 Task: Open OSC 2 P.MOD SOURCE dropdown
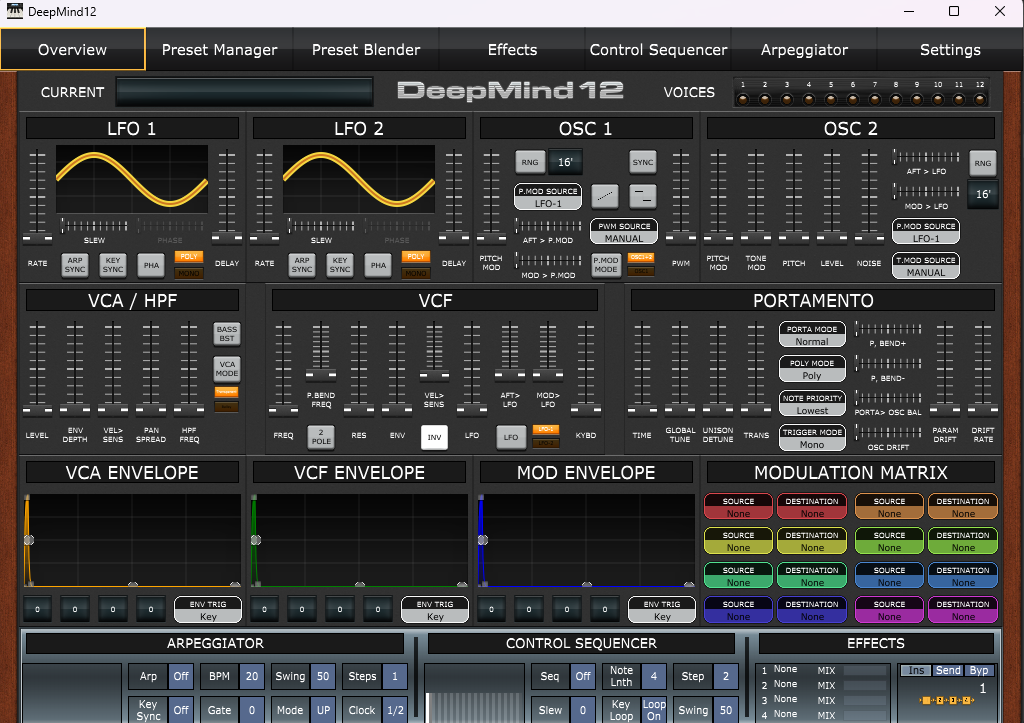click(925, 232)
